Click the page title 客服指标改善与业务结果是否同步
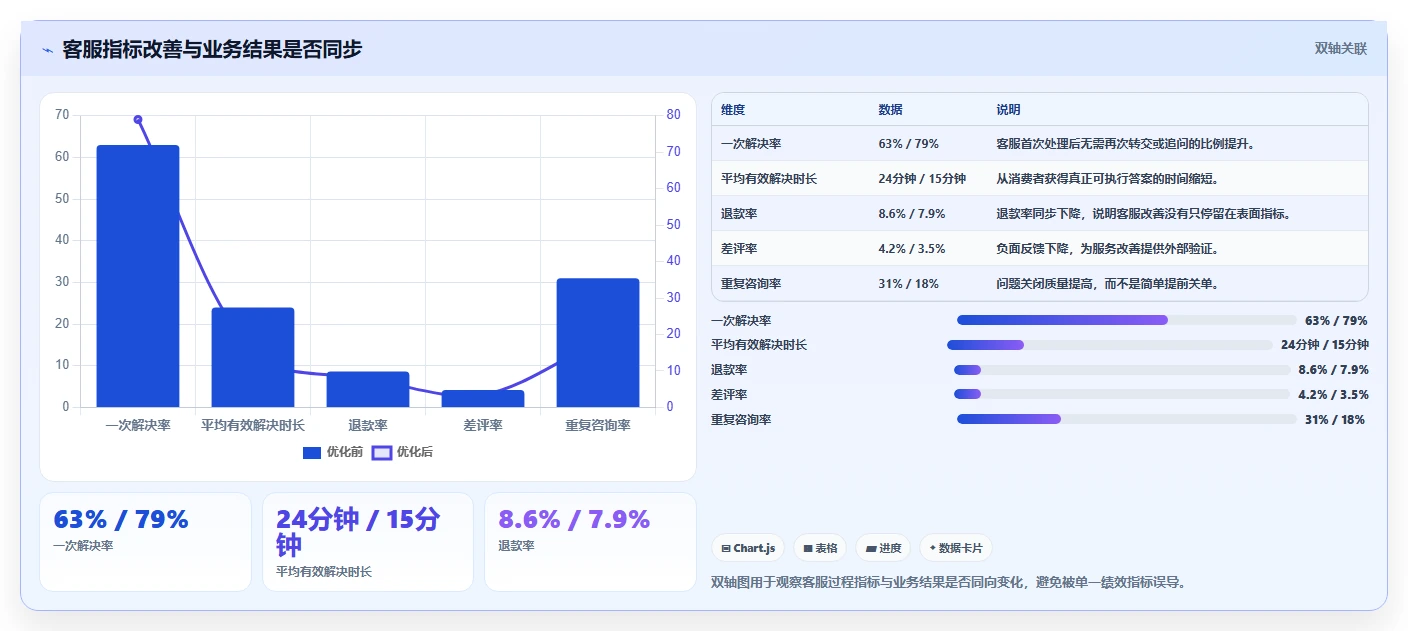The image size is (1408, 631). point(212,49)
